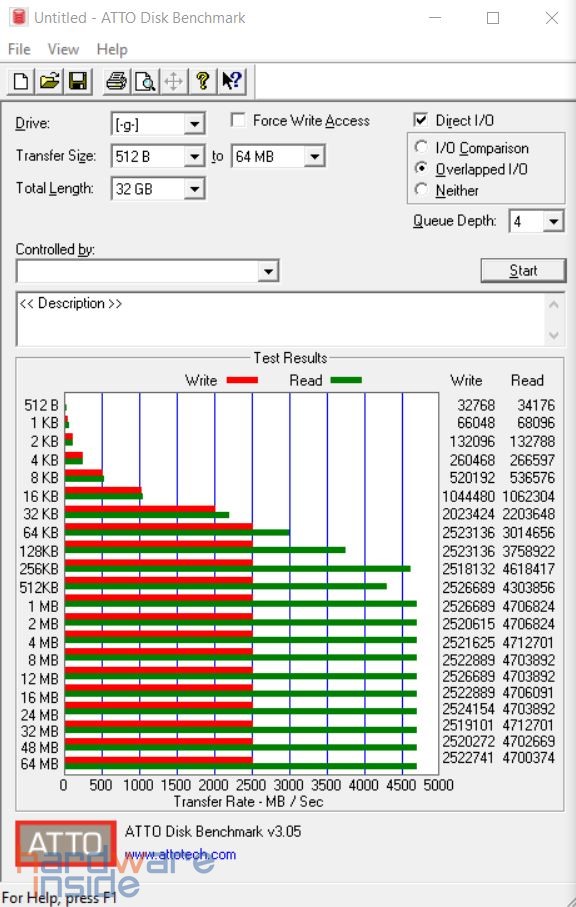Click the Read value 4712701 for 4 MB

pyautogui.click(x=529, y=642)
